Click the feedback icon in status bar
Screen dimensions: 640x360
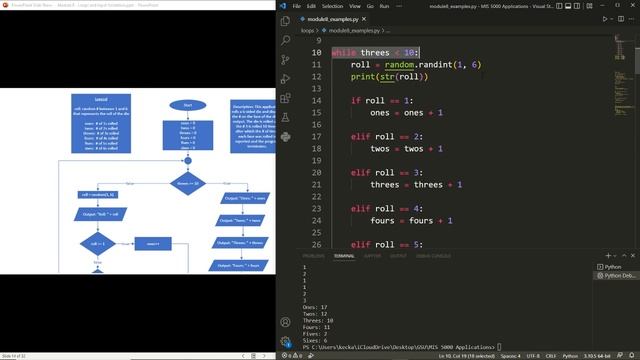pyautogui.click(x=620, y=356)
